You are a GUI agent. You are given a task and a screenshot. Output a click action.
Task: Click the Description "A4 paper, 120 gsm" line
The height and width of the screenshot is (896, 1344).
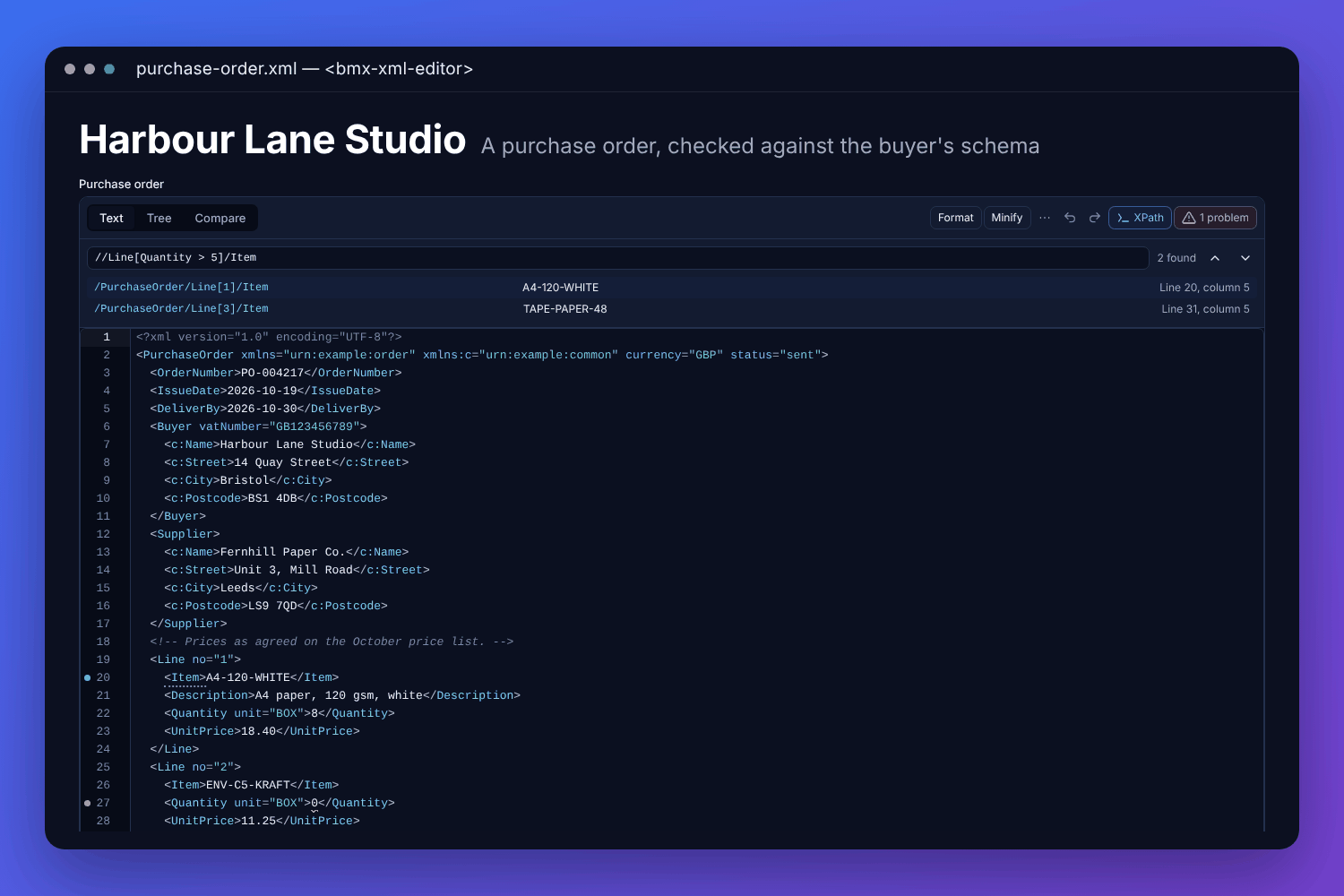pyautogui.click(x=342, y=695)
